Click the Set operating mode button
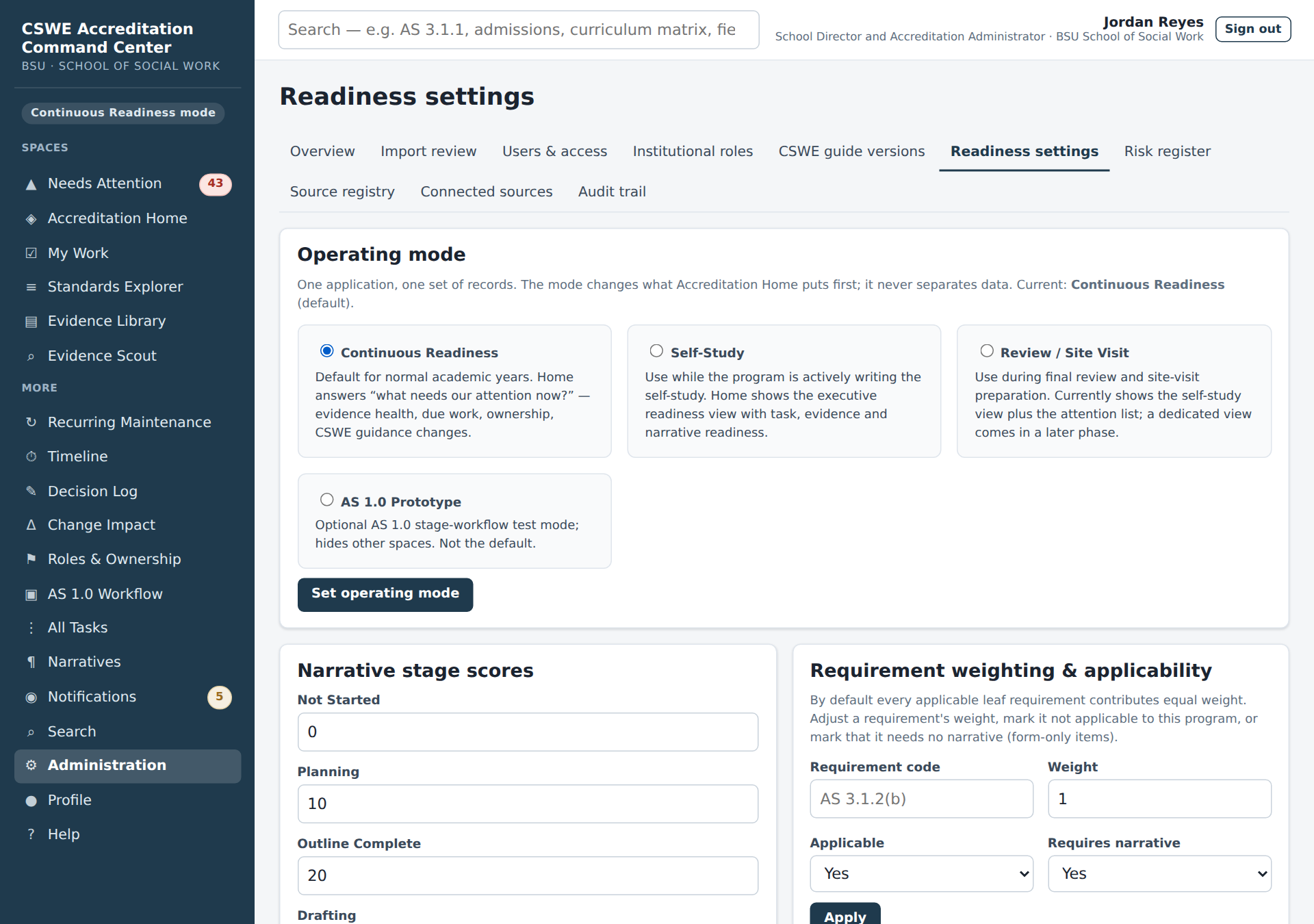The width and height of the screenshot is (1314, 924). (x=385, y=594)
